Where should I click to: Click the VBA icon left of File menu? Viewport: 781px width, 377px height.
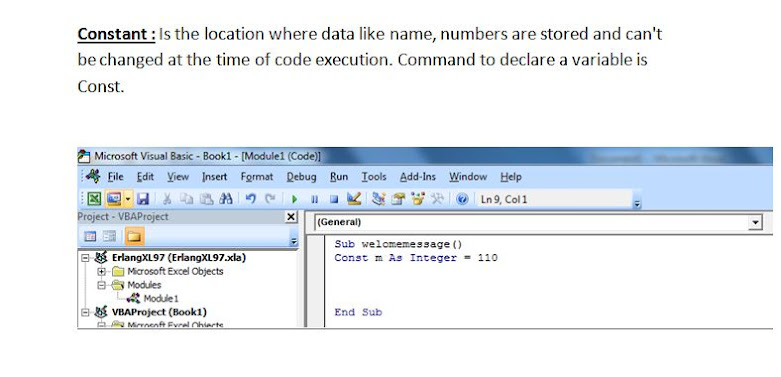point(93,176)
